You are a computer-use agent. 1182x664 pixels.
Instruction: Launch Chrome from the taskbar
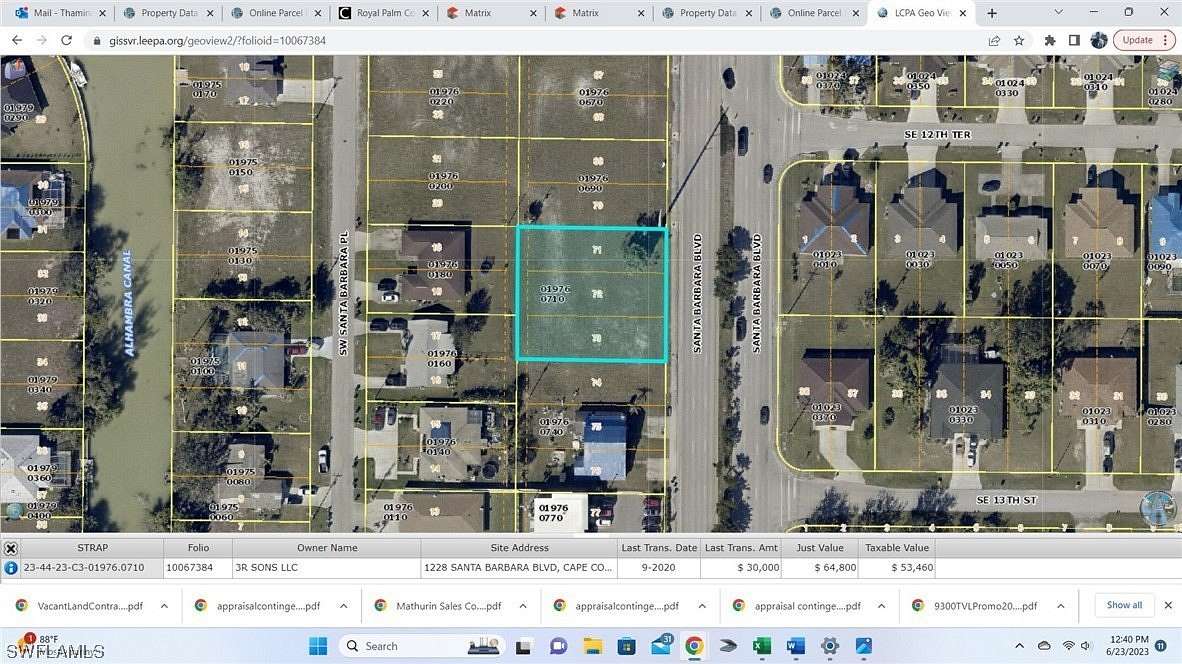click(x=694, y=645)
